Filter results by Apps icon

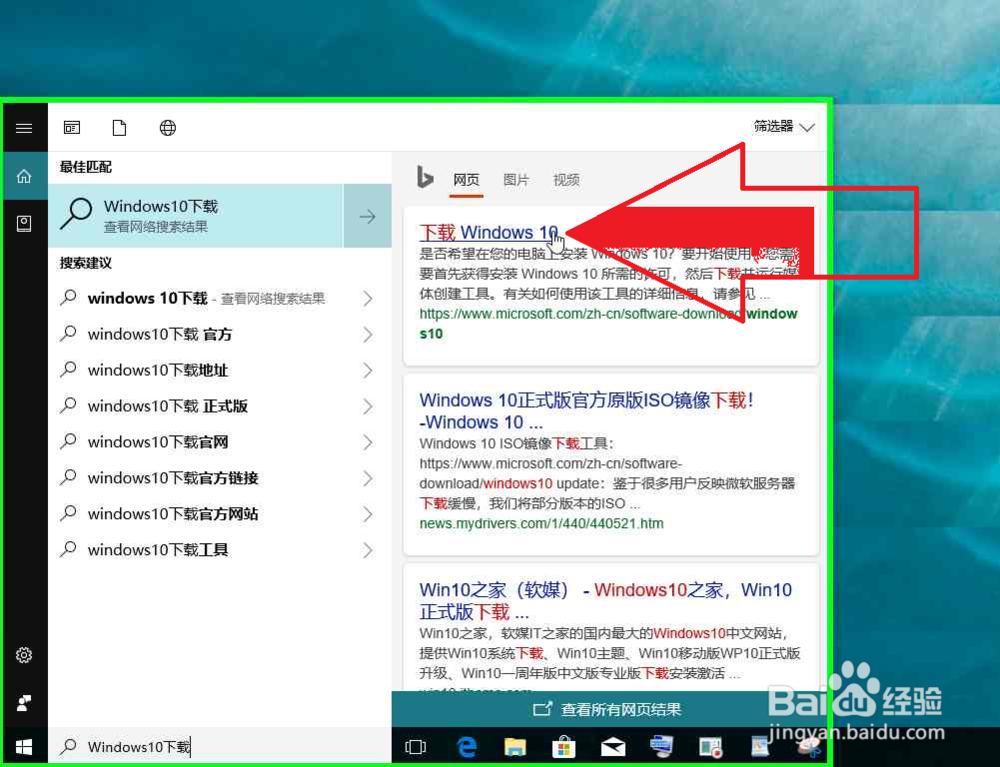(x=72, y=128)
